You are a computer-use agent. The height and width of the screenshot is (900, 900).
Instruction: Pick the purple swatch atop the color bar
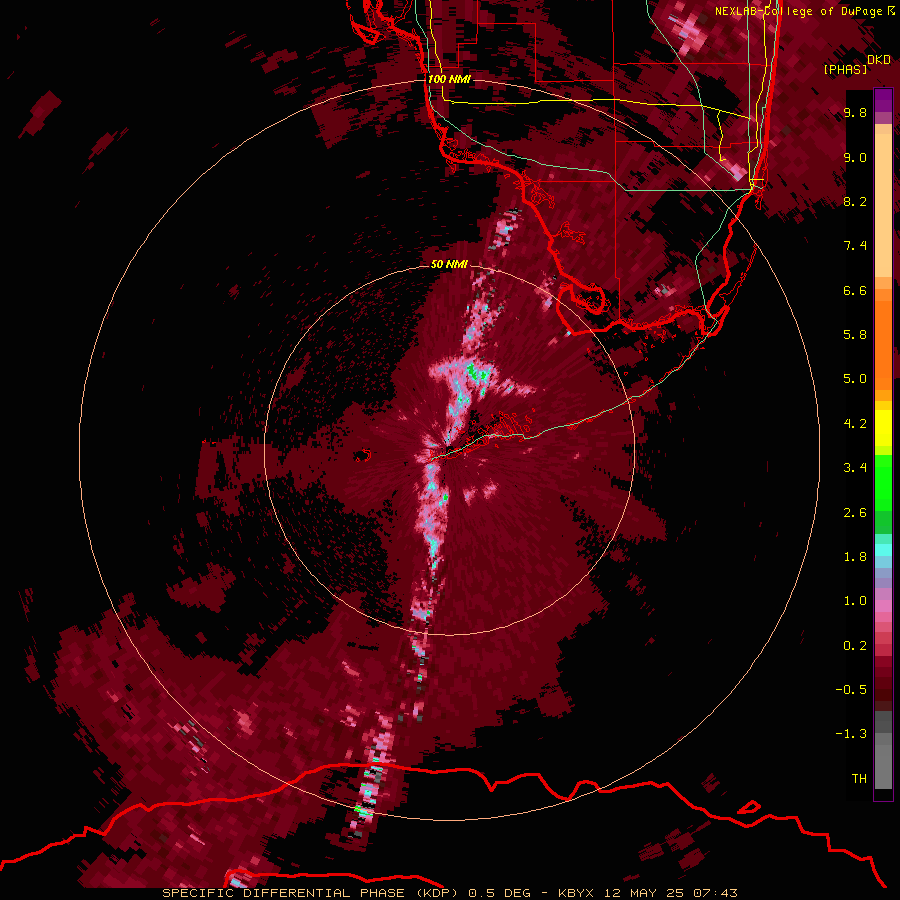coord(883,100)
